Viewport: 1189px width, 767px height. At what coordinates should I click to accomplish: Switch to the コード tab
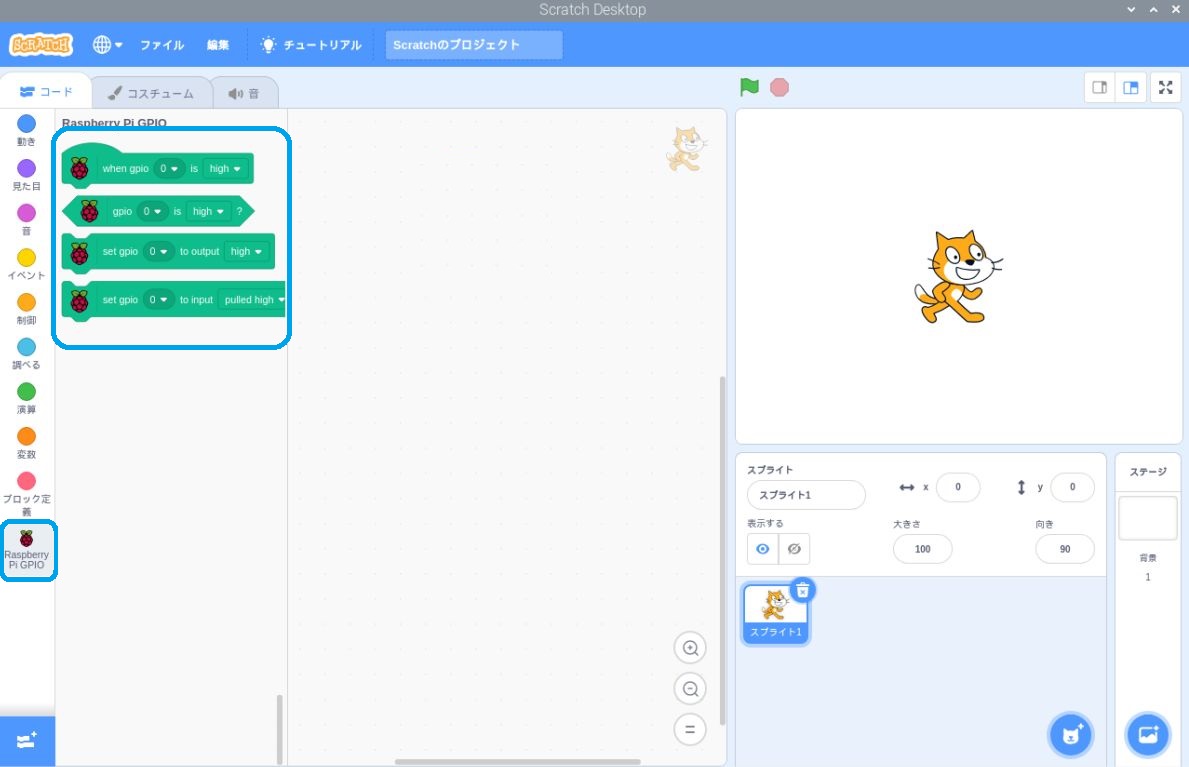click(46, 92)
